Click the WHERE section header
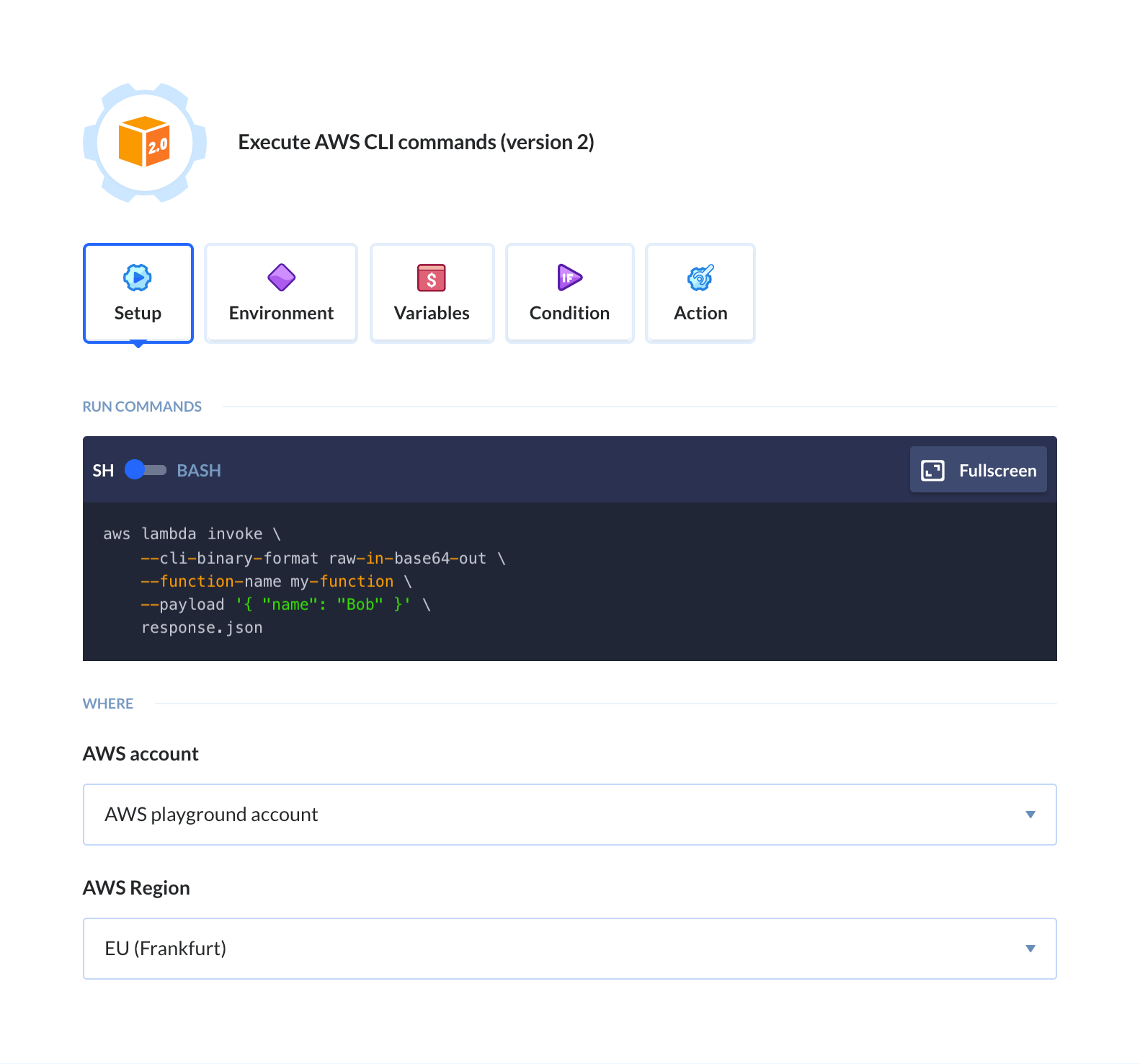 108,704
